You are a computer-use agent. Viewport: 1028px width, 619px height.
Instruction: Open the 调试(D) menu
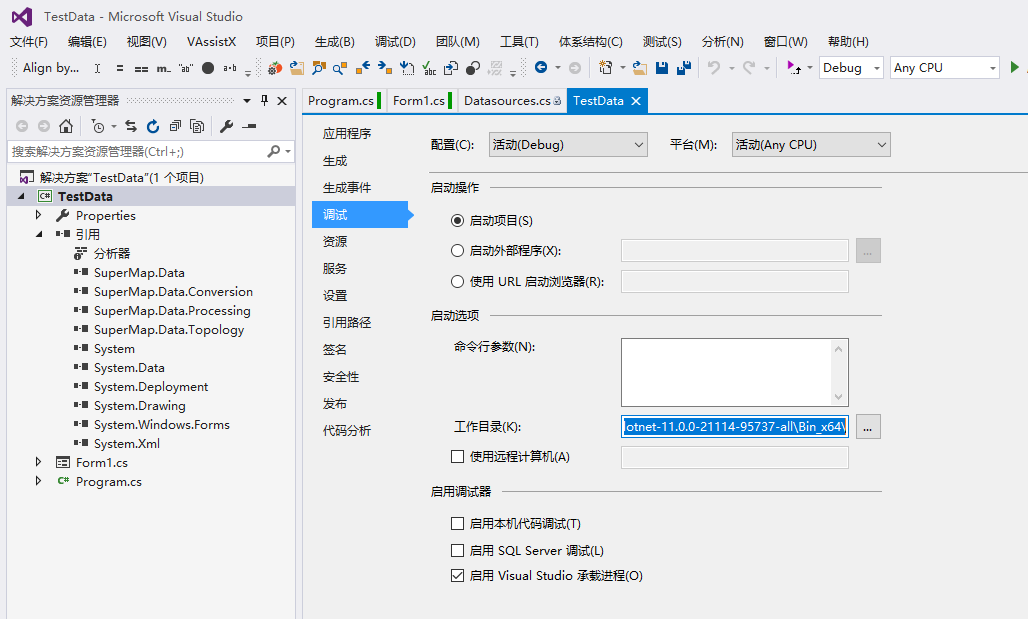pyautogui.click(x=395, y=42)
